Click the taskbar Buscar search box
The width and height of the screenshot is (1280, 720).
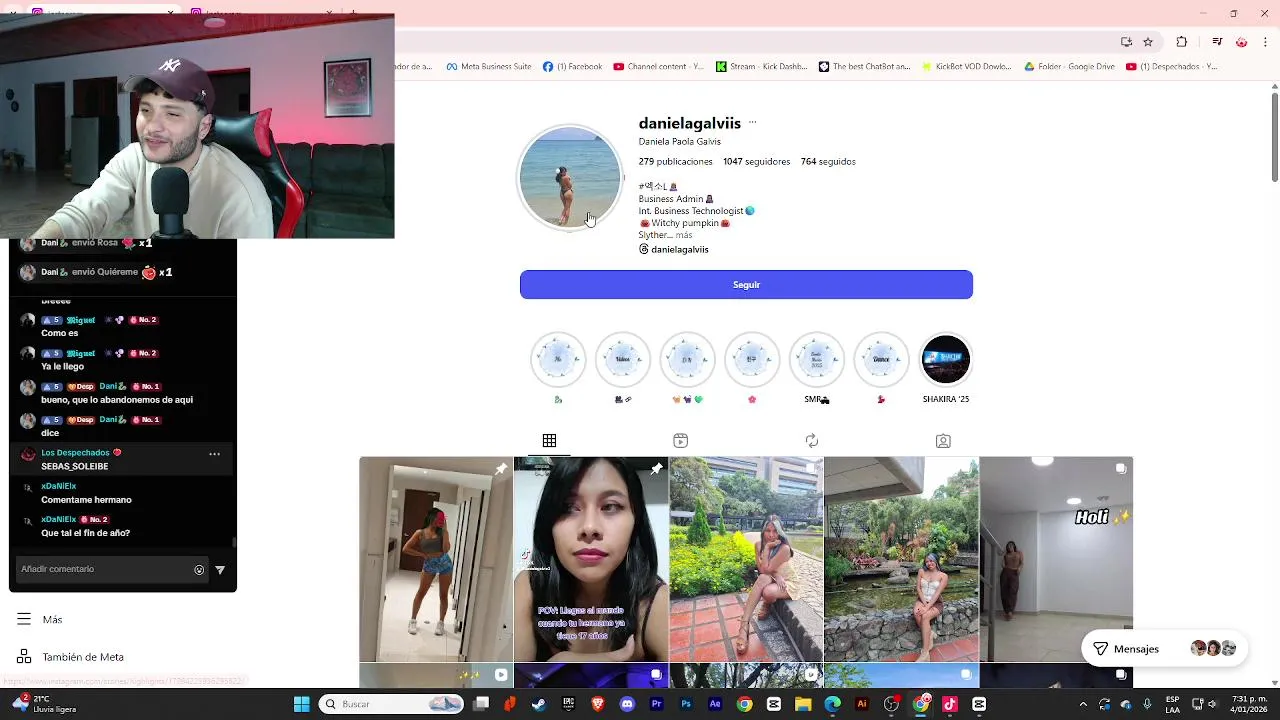point(393,704)
